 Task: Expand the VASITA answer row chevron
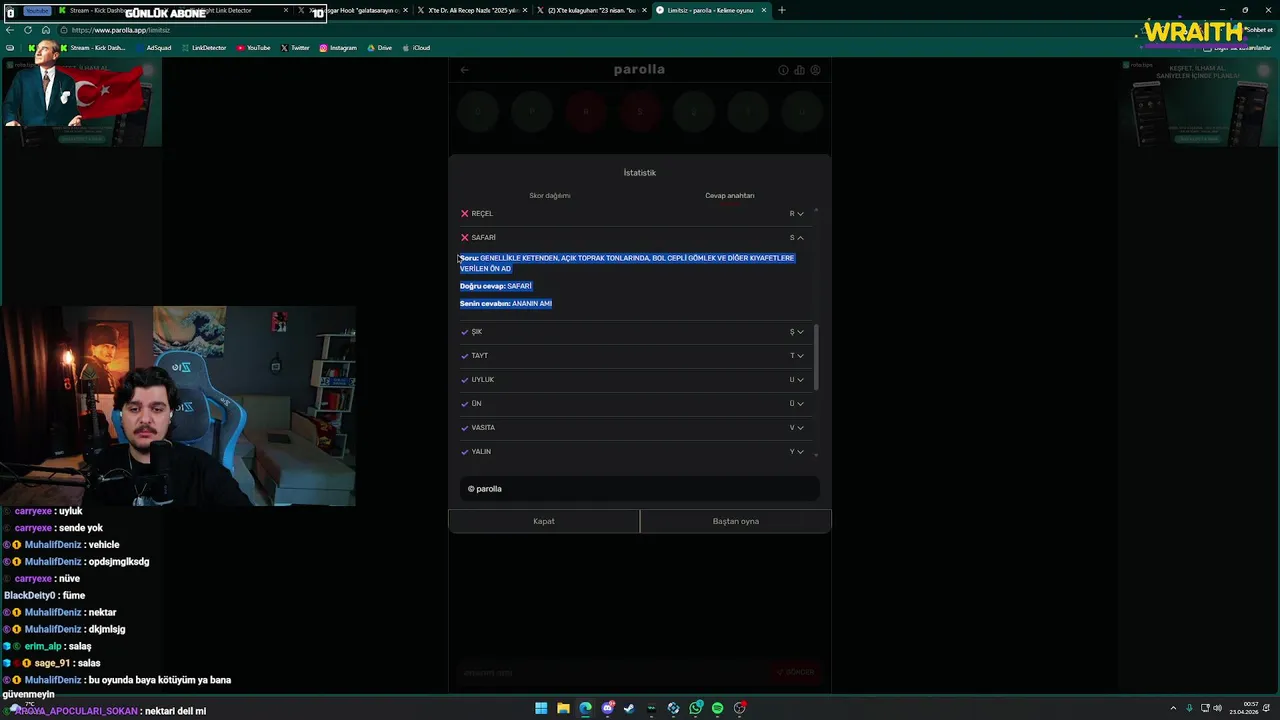click(800, 428)
